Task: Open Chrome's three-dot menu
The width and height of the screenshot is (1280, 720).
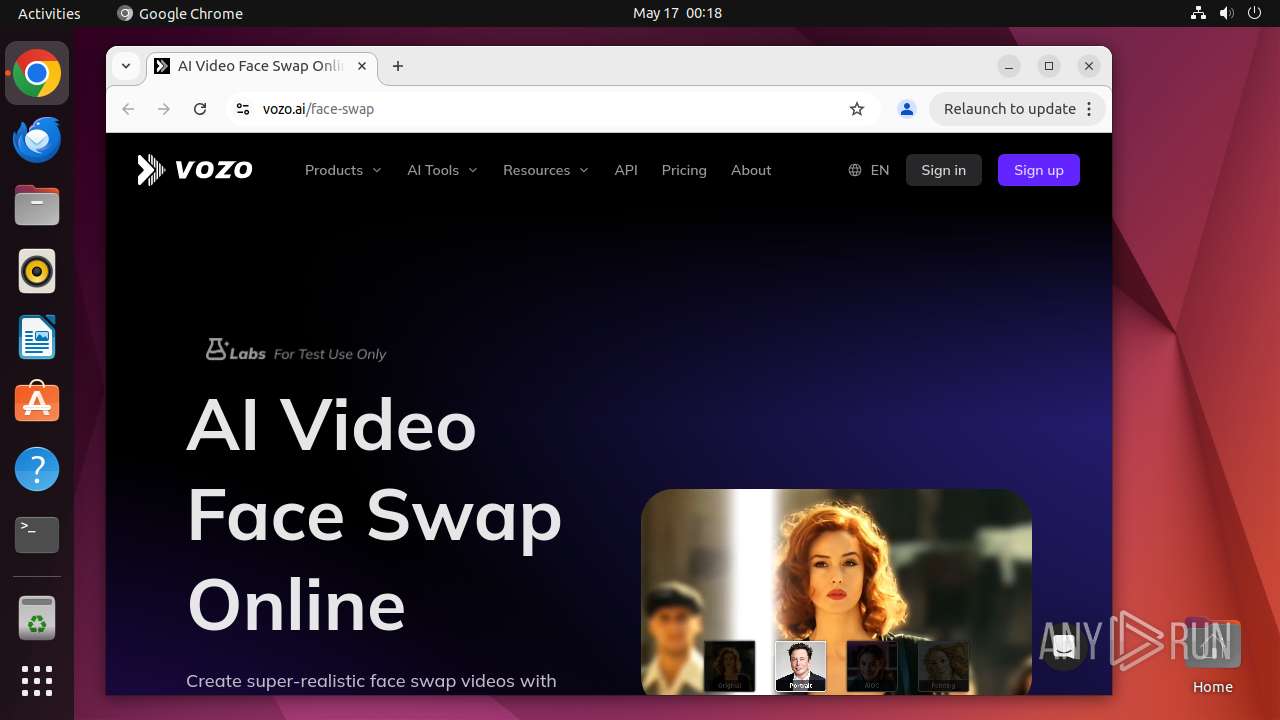Action: pyautogui.click(x=1089, y=109)
